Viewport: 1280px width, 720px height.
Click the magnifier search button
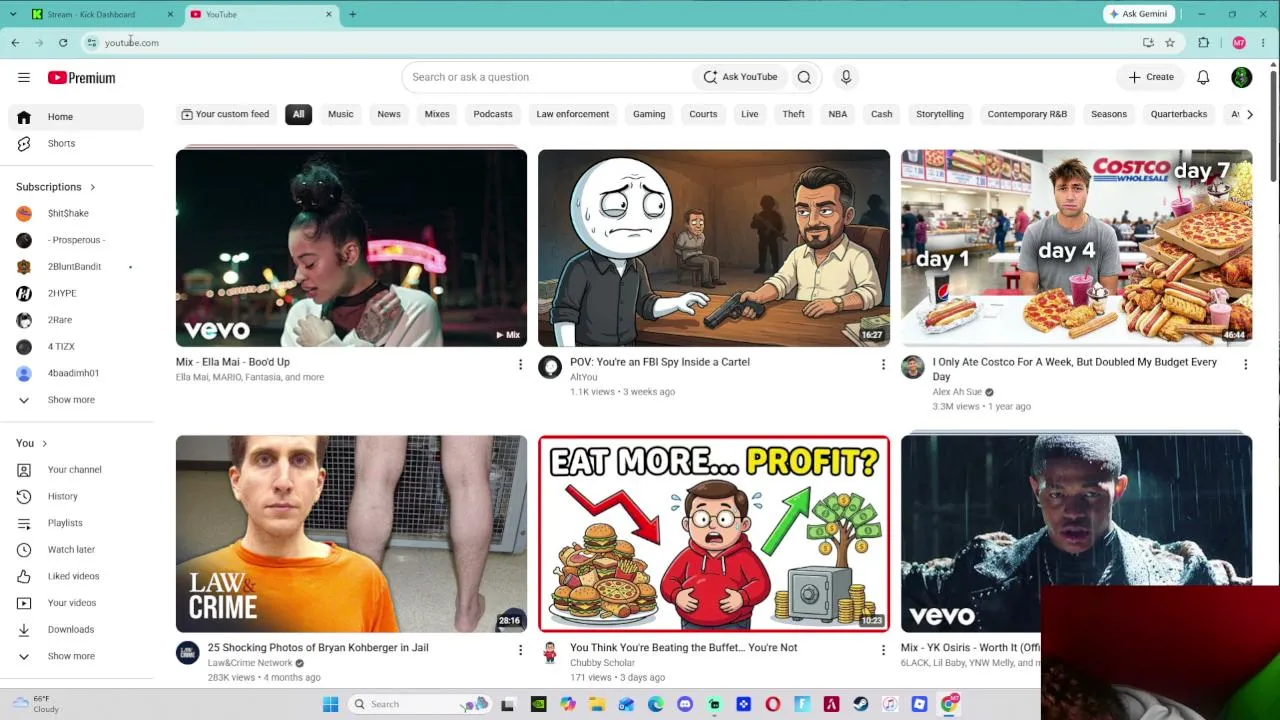pyautogui.click(x=804, y=77)
